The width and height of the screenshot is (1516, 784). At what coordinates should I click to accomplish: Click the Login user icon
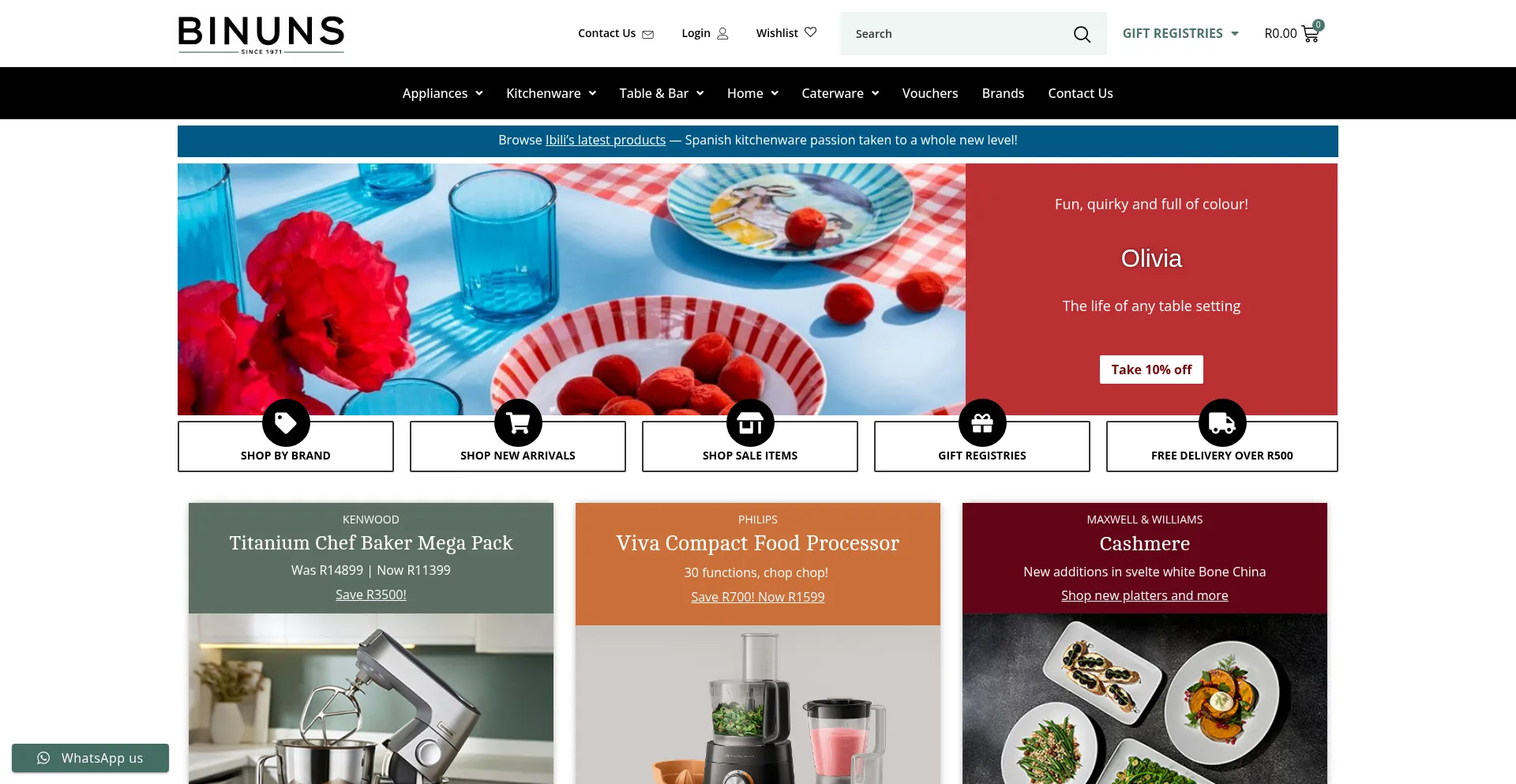[722, 33]
